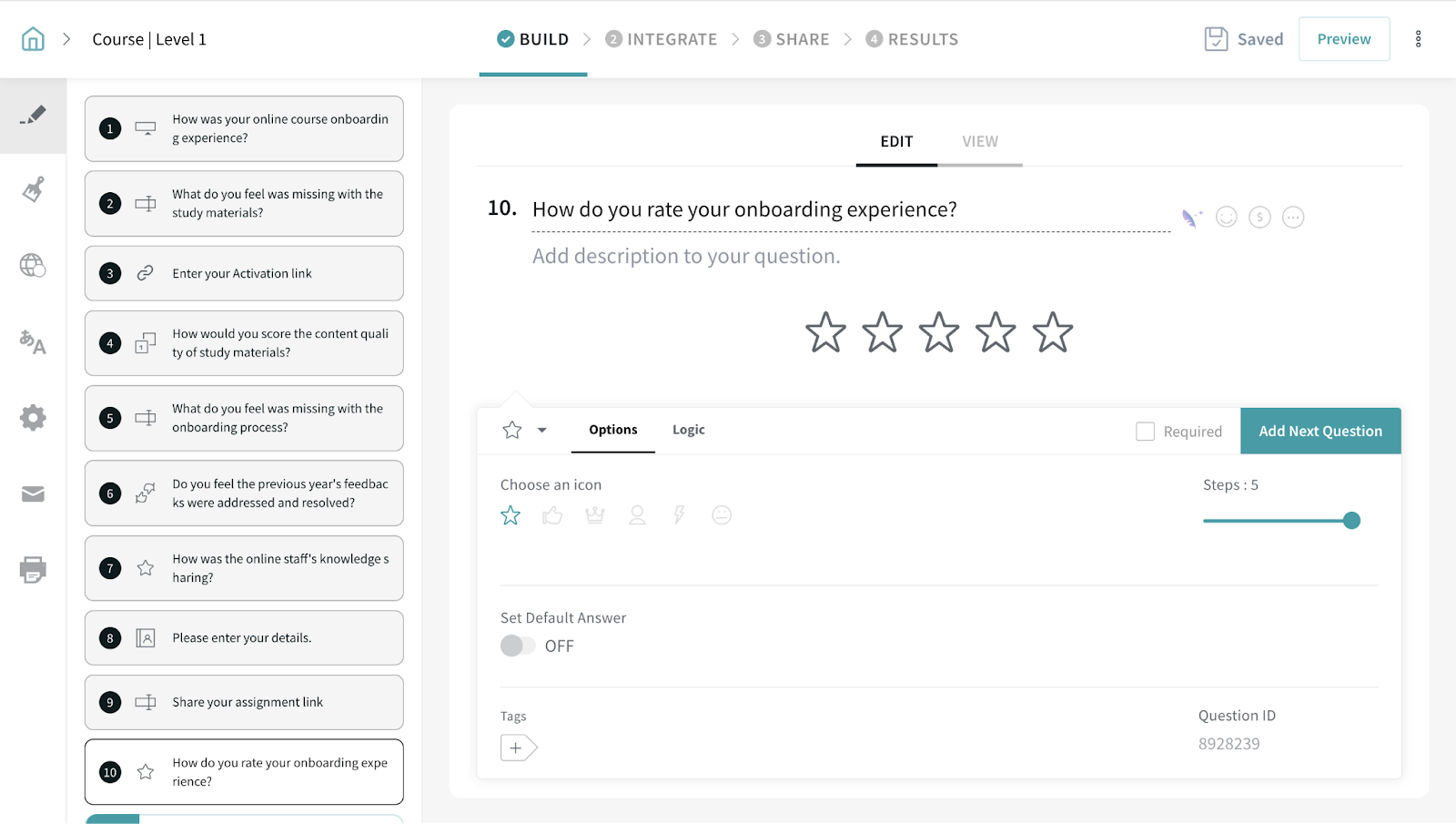
Task: Open the gear settings icon in sidebar
Action: (x=33, y=418)
